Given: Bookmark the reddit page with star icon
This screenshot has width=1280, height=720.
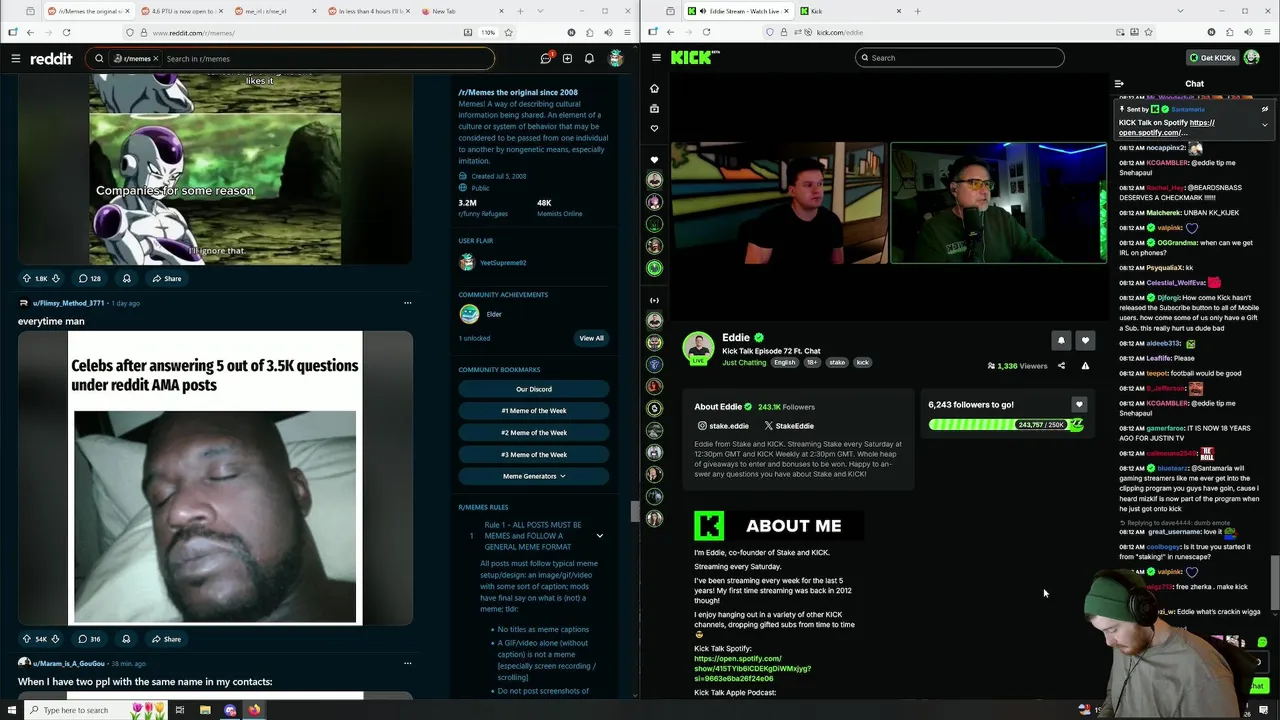Looking at the screenshot, I should point(508,32).
